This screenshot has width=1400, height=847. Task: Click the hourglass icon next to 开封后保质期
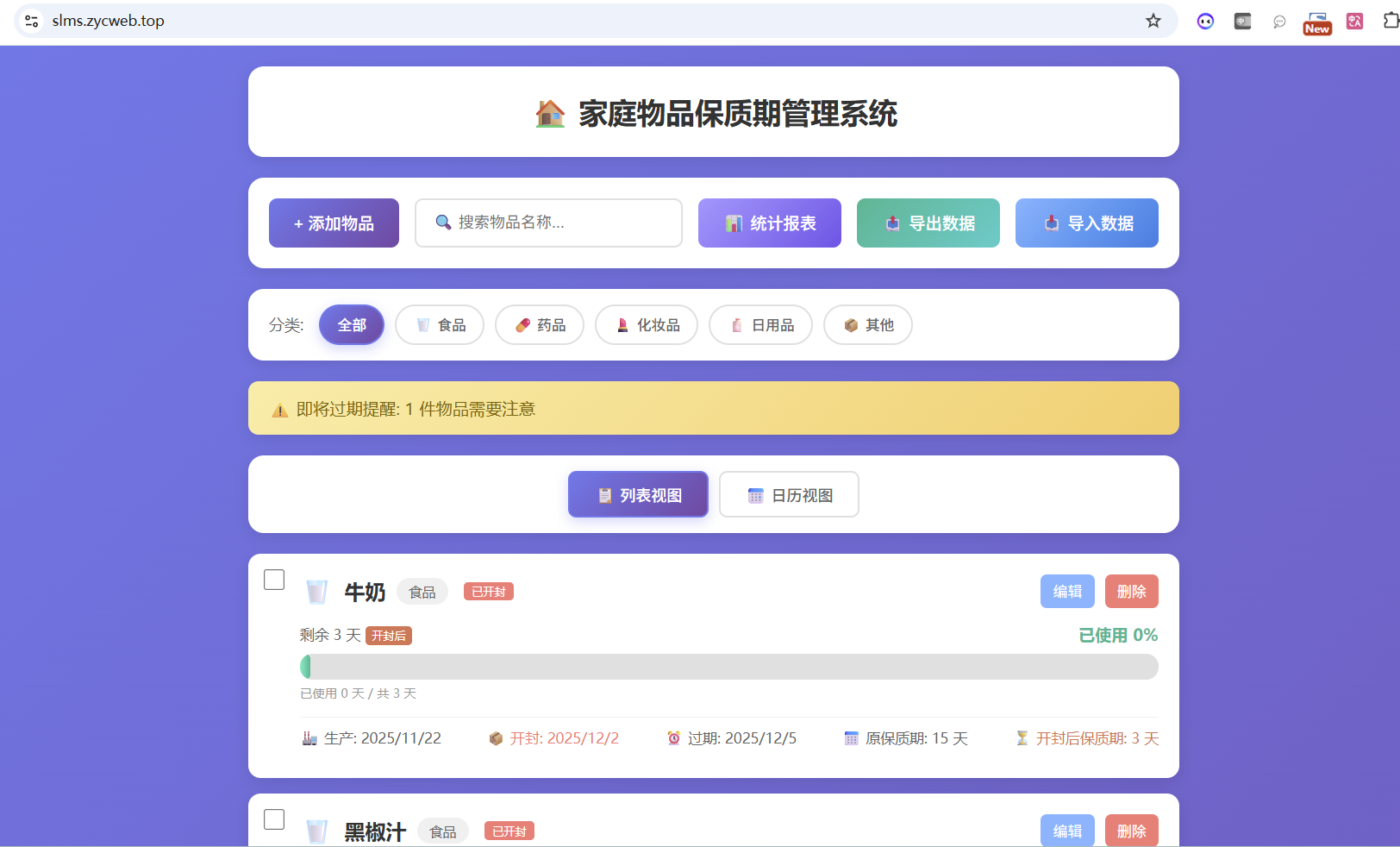[1022, 738]
